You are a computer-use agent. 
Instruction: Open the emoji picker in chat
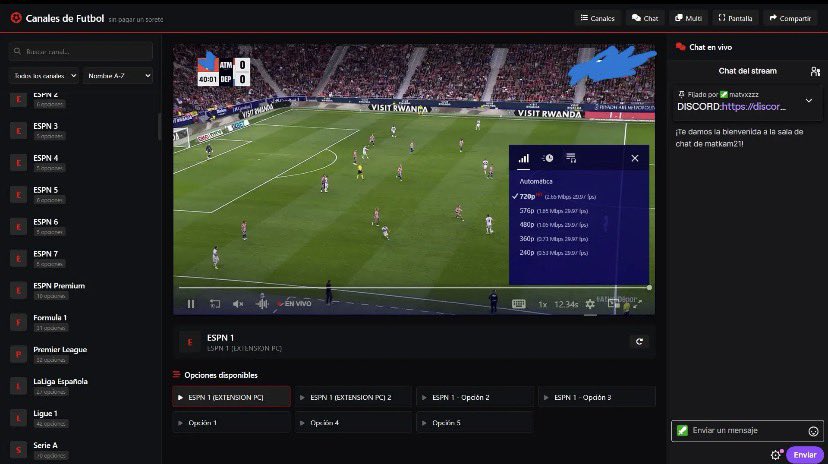coord(813,431)
